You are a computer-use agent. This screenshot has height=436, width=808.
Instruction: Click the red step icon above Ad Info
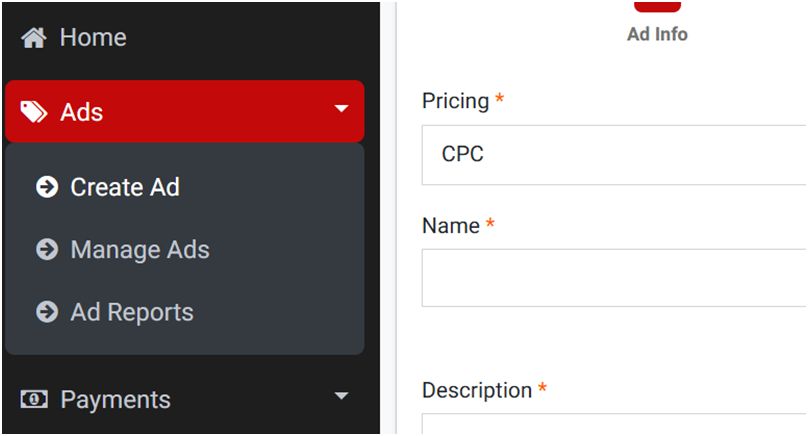click(657, 6)
